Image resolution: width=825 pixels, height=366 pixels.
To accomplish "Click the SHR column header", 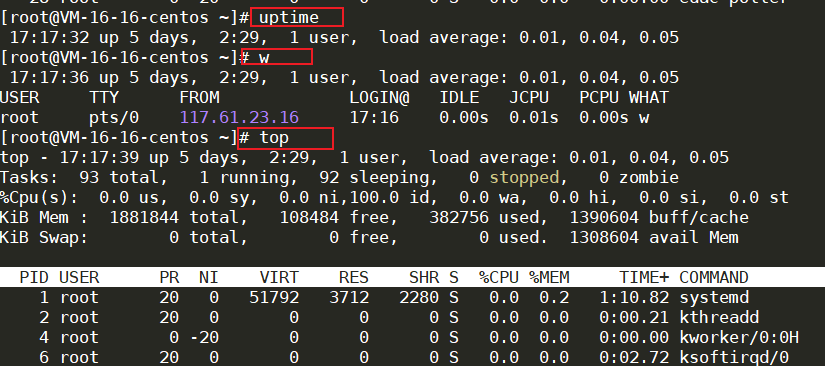I will click(424, 277).
